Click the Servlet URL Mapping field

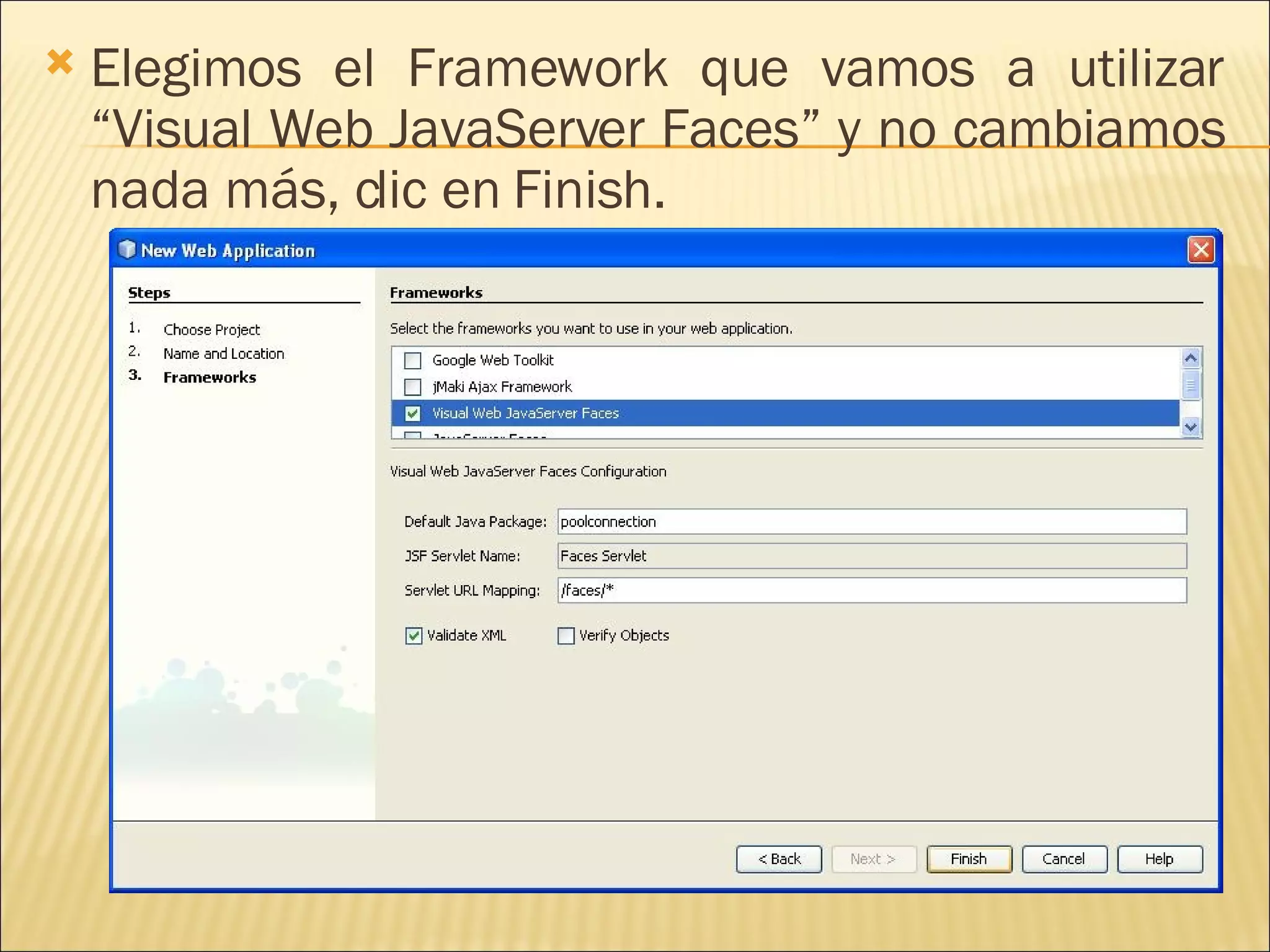[x=871, y=591]
